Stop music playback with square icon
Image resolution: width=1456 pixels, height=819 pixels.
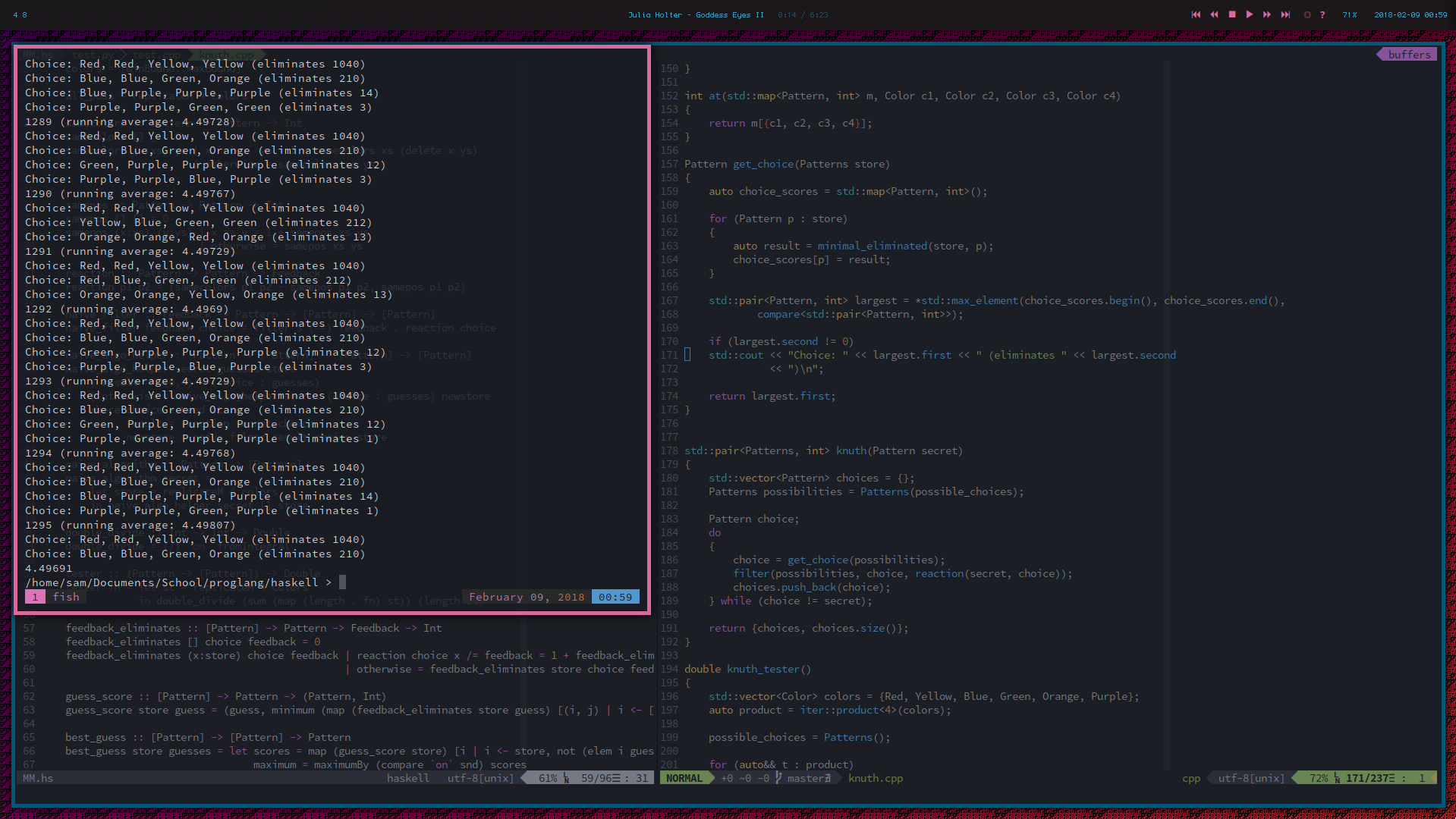click(x=1232, y=14)
